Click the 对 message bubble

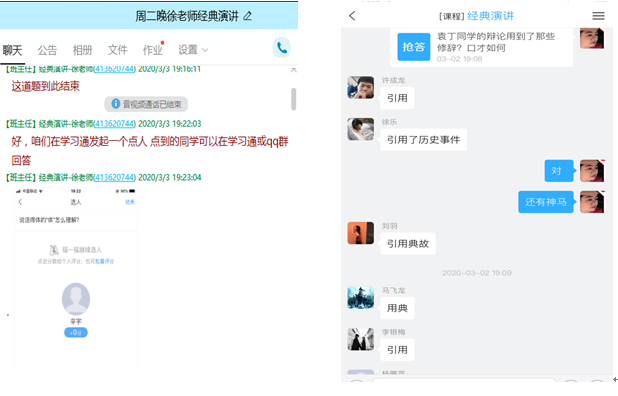(559, 171)
